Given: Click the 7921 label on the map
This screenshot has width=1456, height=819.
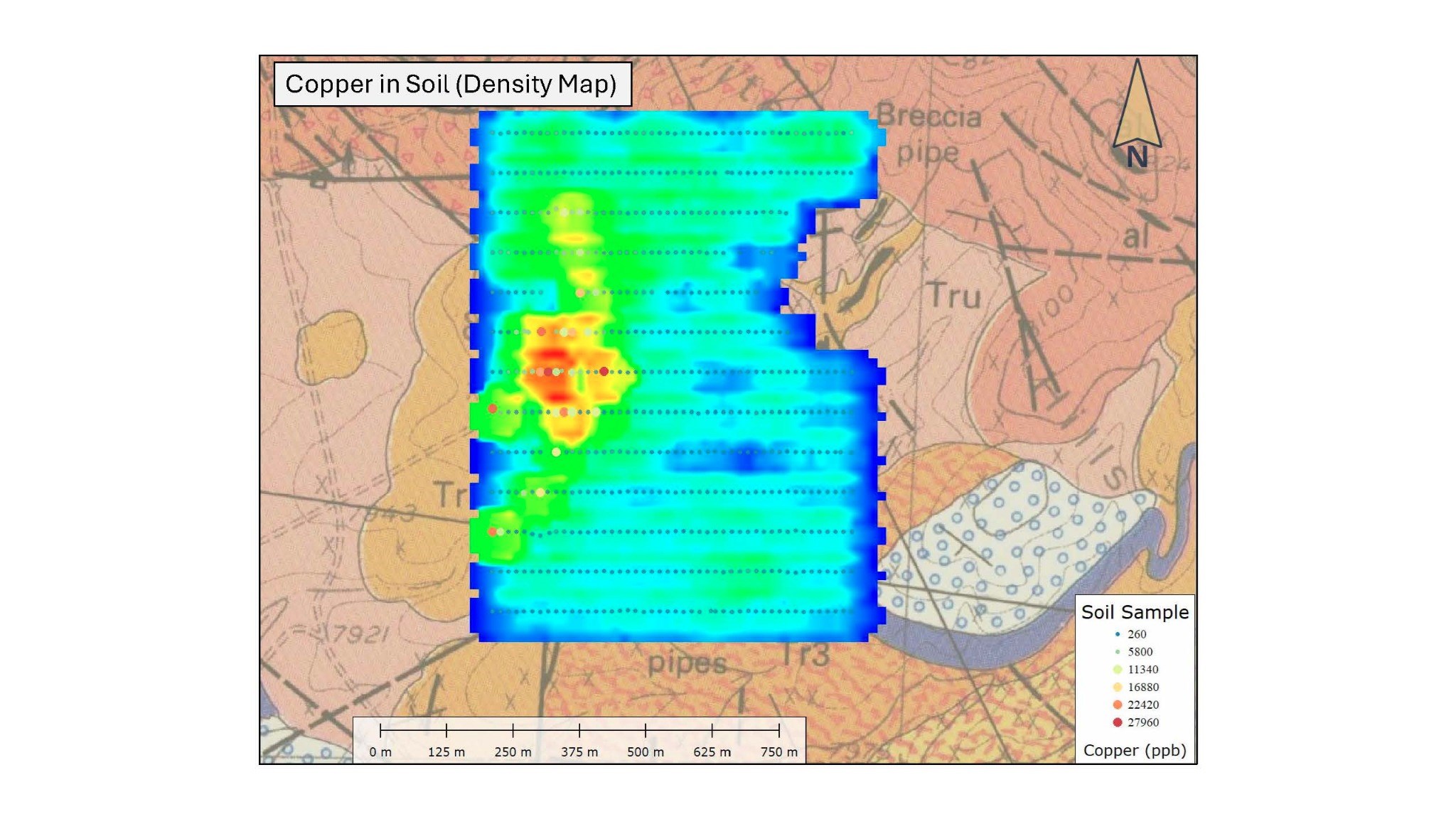Looking at the screenshot, I should (360, 633).
